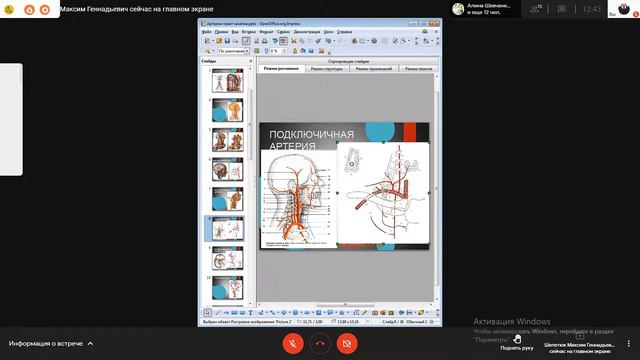Click the red hang up call button
The image size is (640, 360).
click(x=320, y=343)
